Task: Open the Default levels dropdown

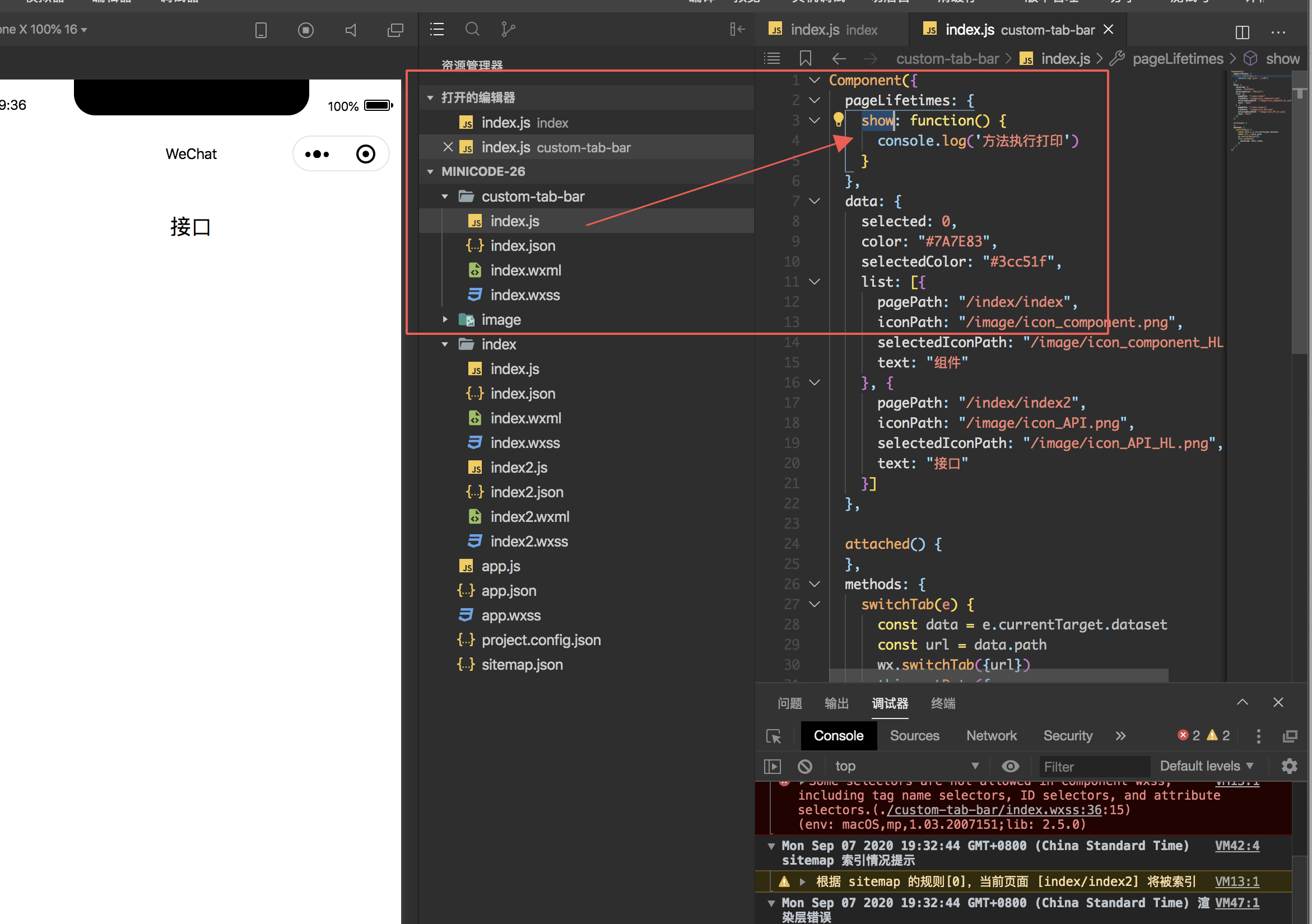Action: 1206,766
